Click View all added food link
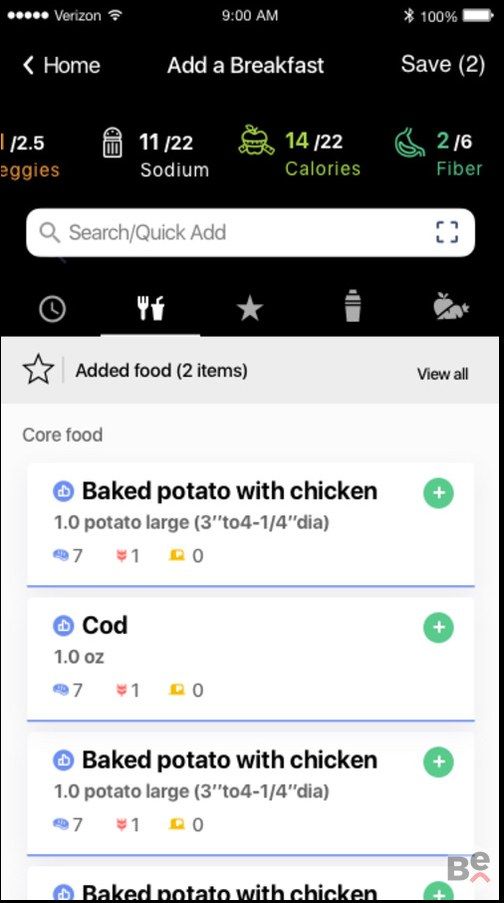504x903 pixels. coord(442,374)
